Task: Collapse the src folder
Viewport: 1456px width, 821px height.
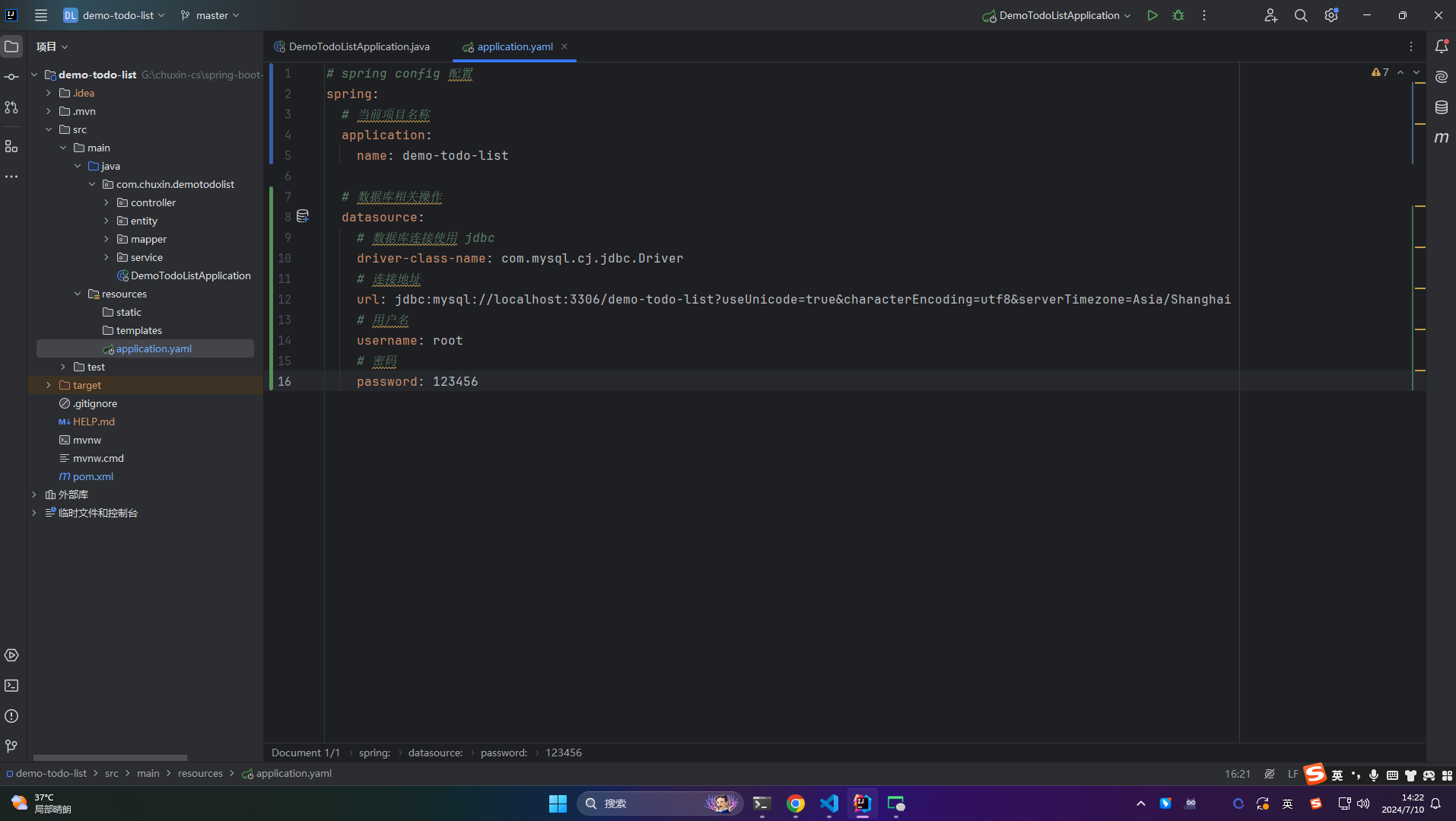Action: pos(49,129)
